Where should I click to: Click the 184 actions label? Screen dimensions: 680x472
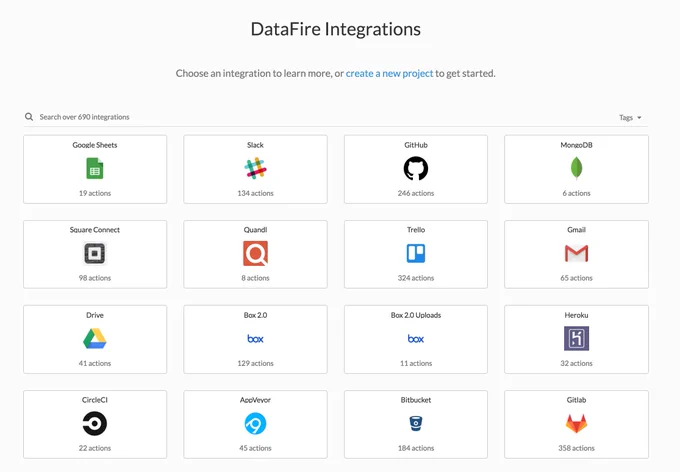(416, 448)
